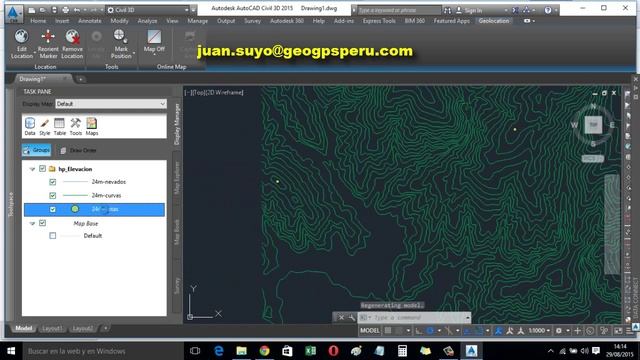
Task: Click the Undo arrow in quick access toolbar
Action: pyautogui.click(x=77, y=10)
